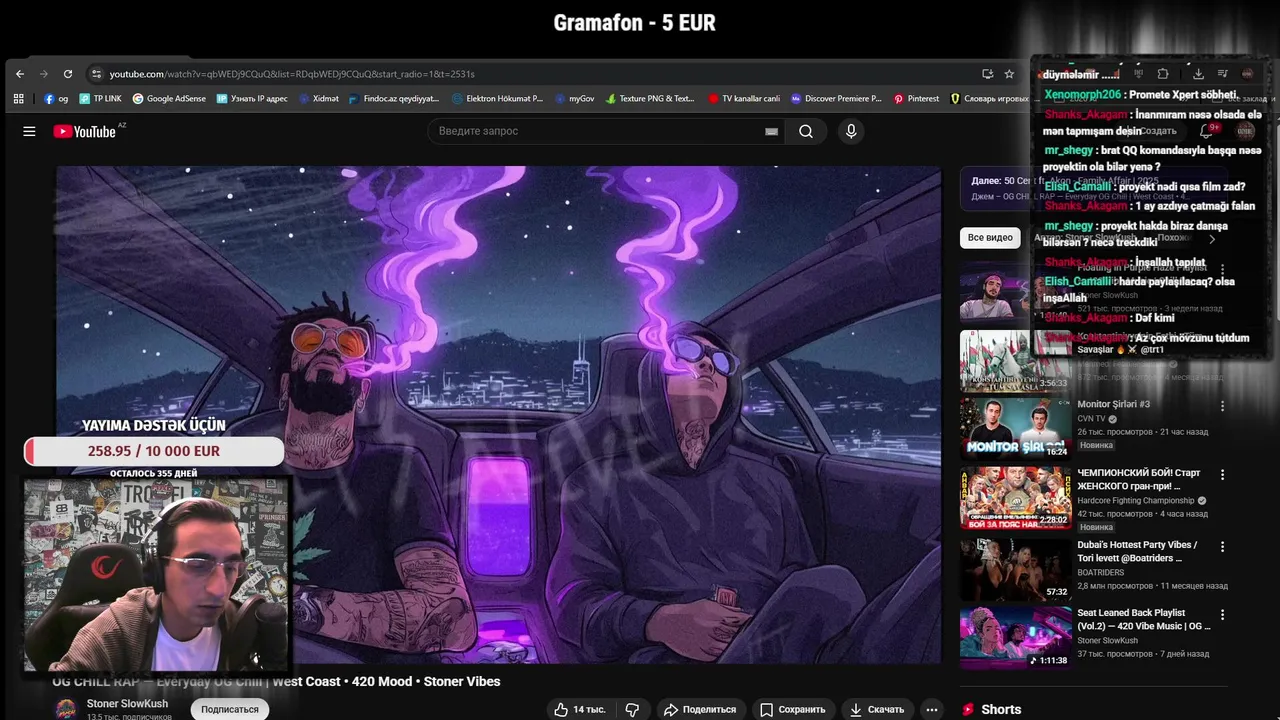
Task: Click the video player to pause
Action: coord(498,414)
